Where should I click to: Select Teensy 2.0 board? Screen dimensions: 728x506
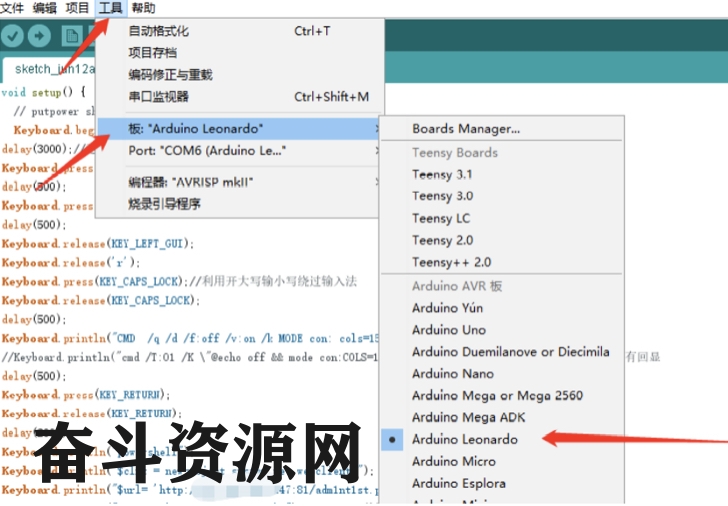tap(501, 240)
